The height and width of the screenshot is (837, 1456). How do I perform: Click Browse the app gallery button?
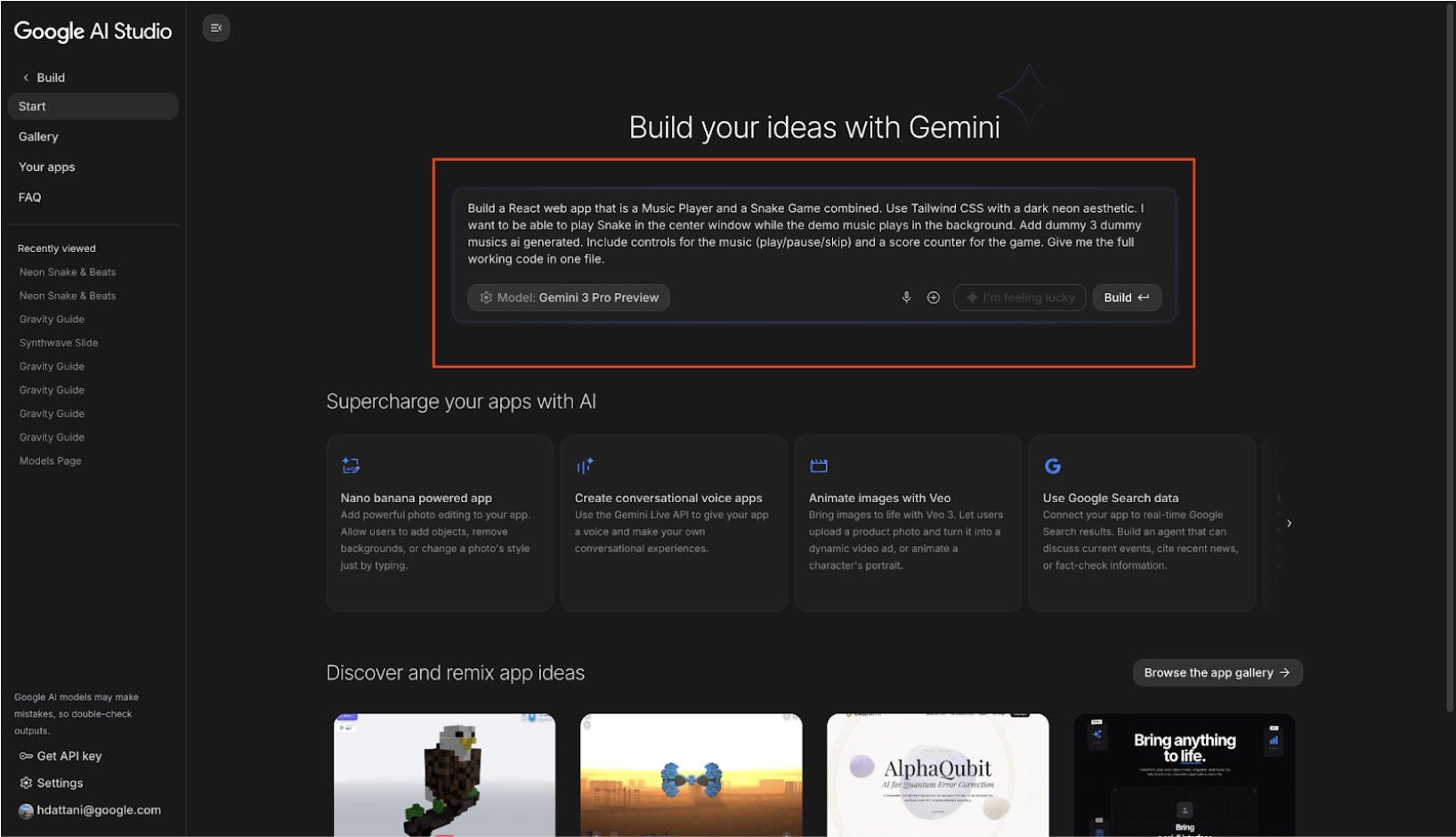[x=1217, y=672]
